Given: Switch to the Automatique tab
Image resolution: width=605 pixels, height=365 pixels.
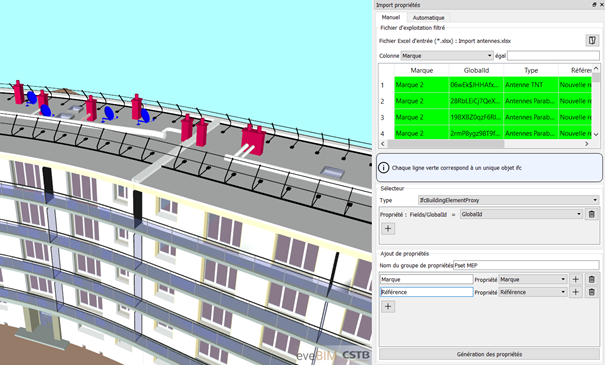Looking at the screenshot, I should coord(428,18).
